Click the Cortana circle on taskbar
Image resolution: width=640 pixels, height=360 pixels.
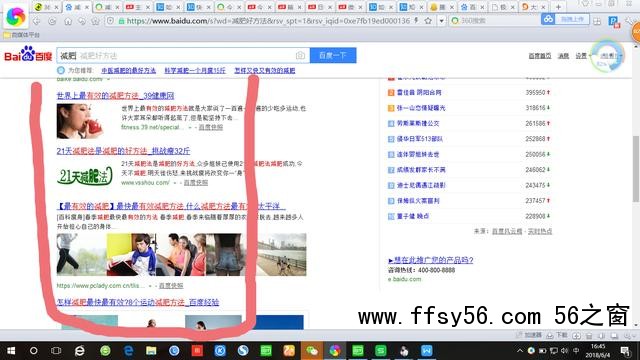33,351
